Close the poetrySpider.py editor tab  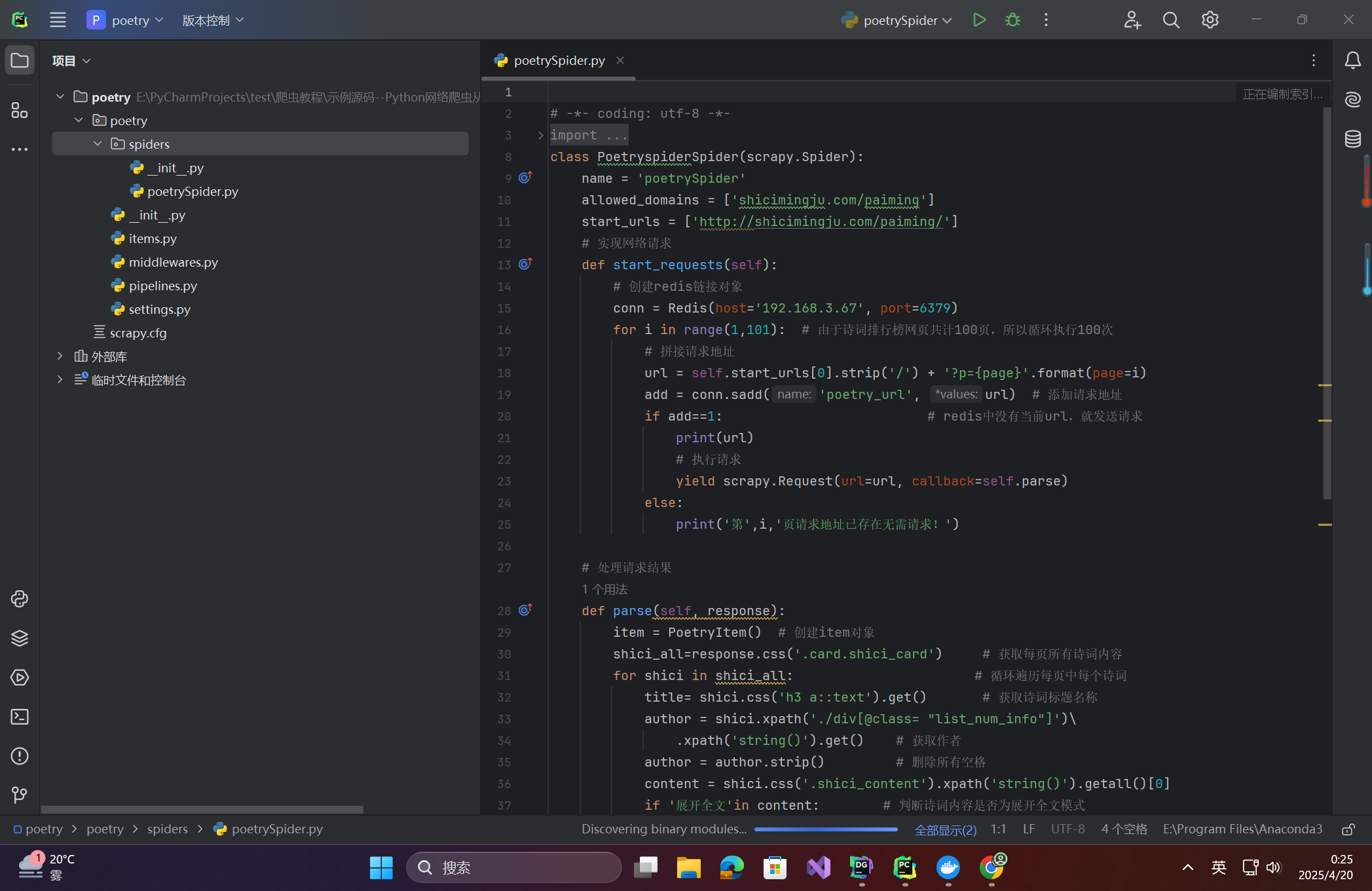pos(620,60)
